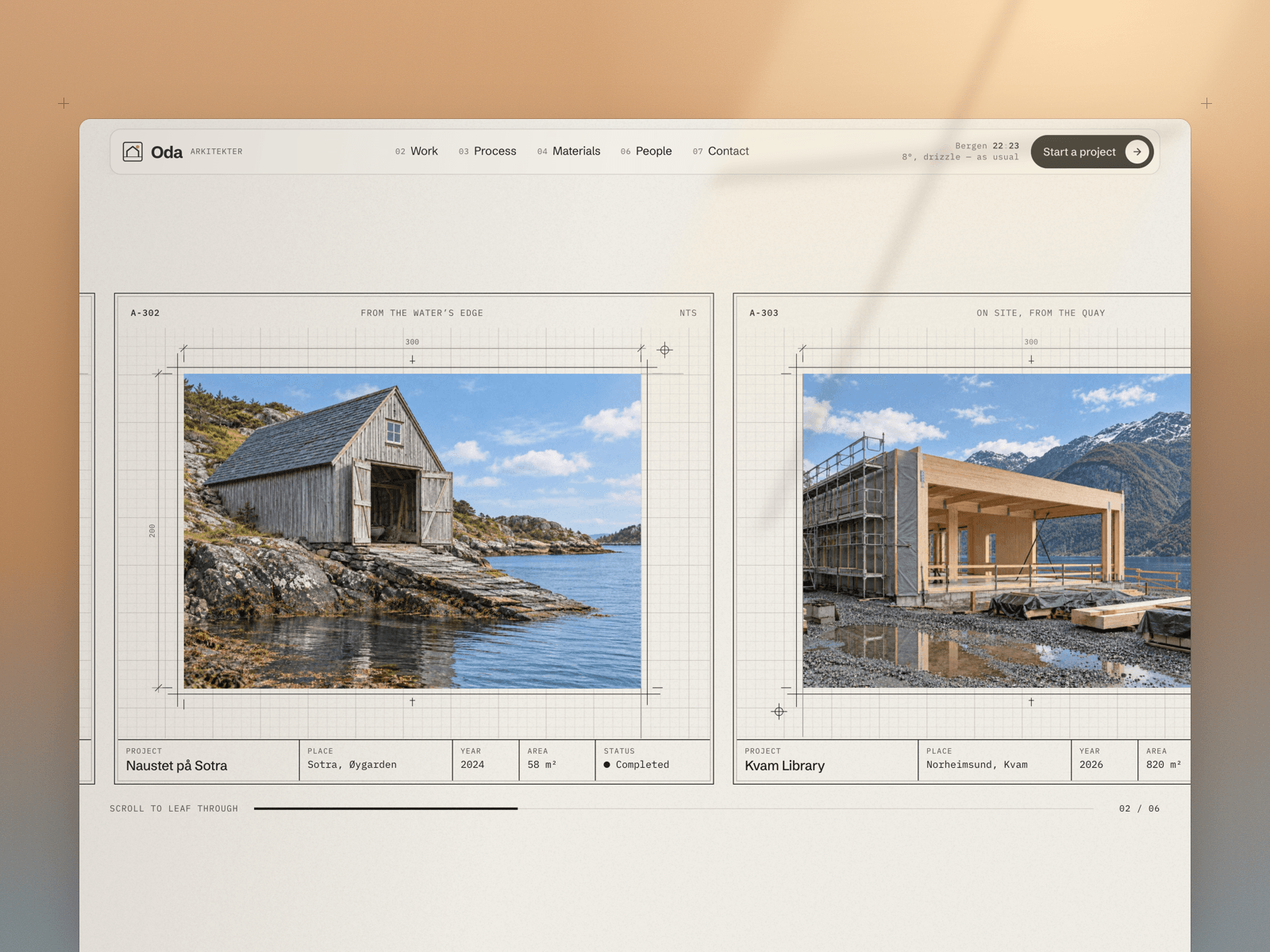1270x952 pixels.
Task: Click the On site, from the quay caption
Action: 1041,313
